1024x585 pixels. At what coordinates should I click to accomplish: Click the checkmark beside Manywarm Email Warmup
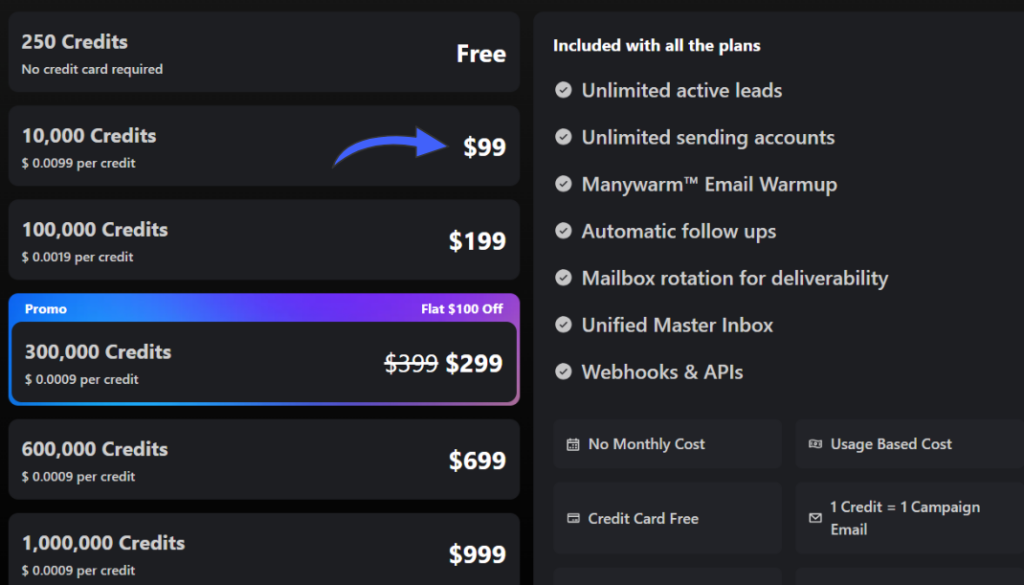coord(563,184)
